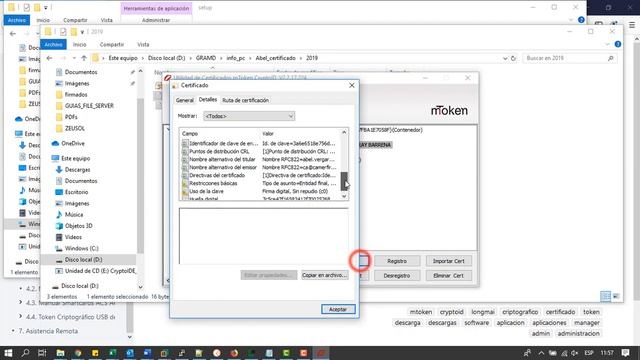Open the Mostrar <Todos> dropdown
This screenshot has height=360, width=640.
click(x=249, y=116)
